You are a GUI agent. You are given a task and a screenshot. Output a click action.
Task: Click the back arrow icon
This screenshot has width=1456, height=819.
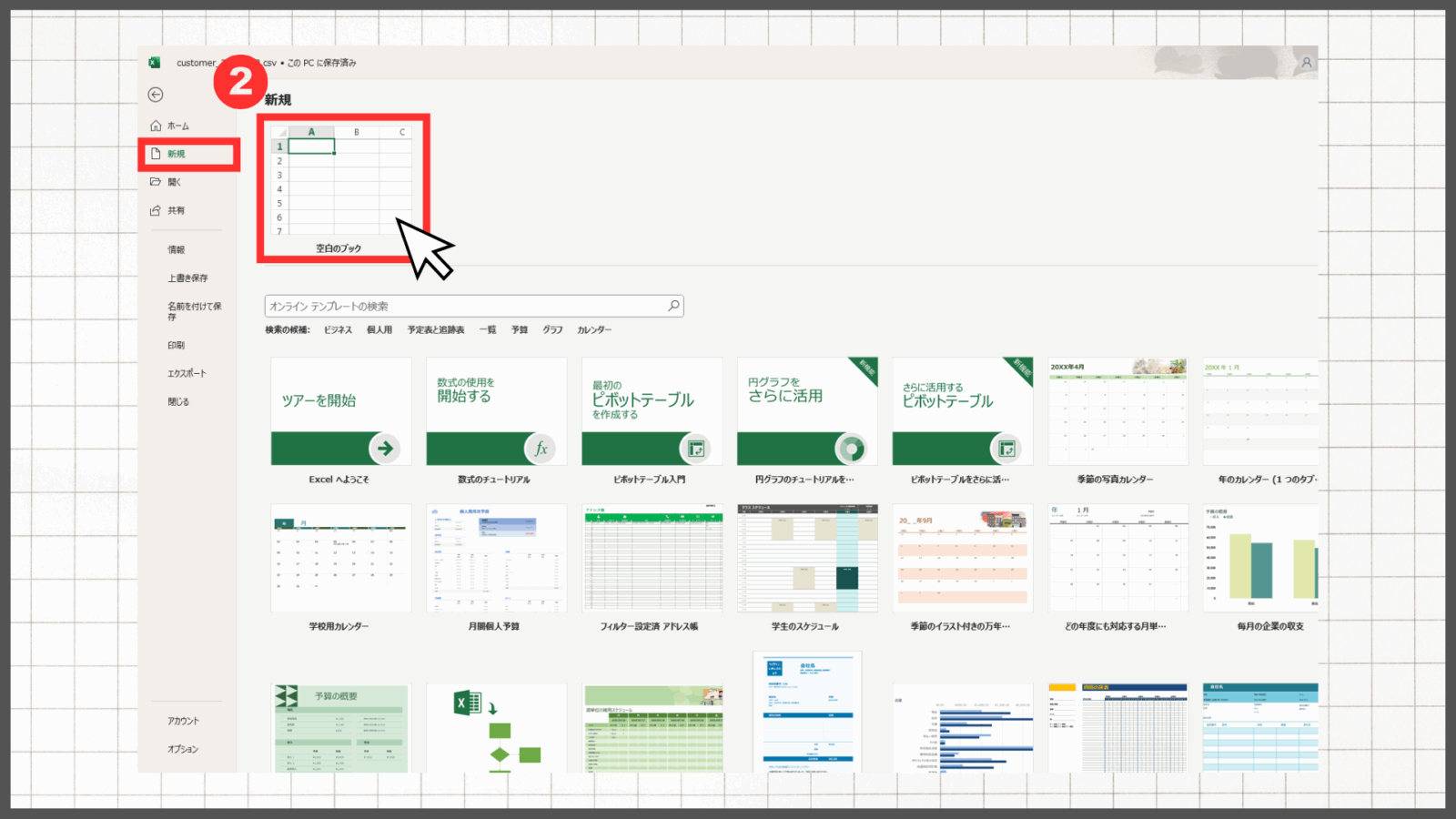click(156, 95)
